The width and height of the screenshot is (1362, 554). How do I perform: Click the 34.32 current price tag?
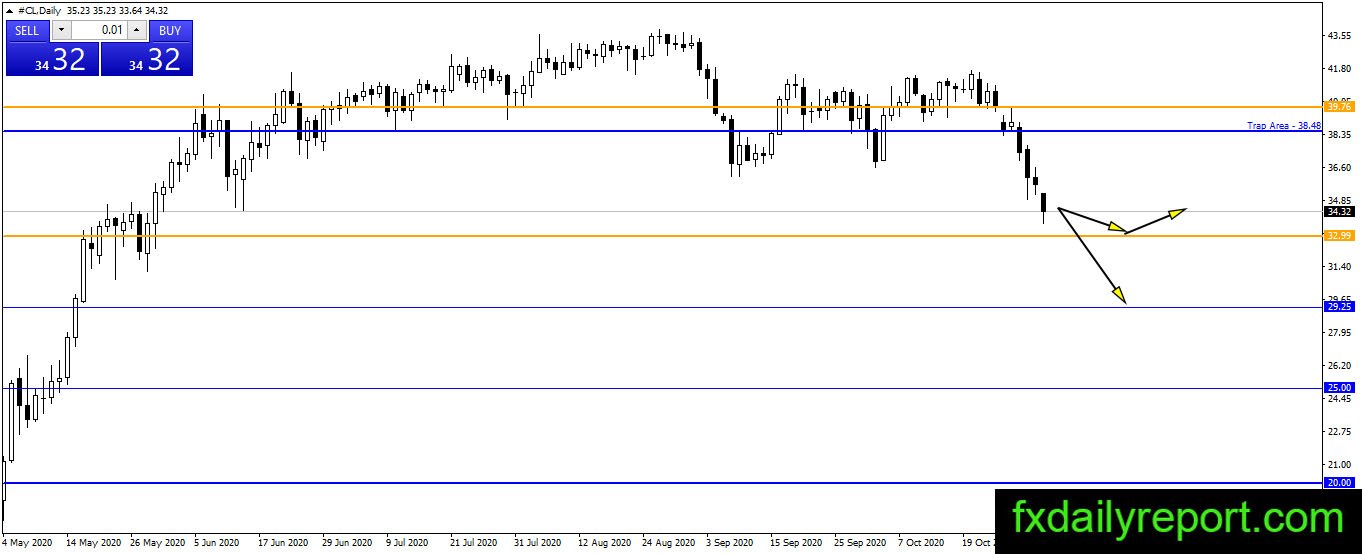[1338, 211]
